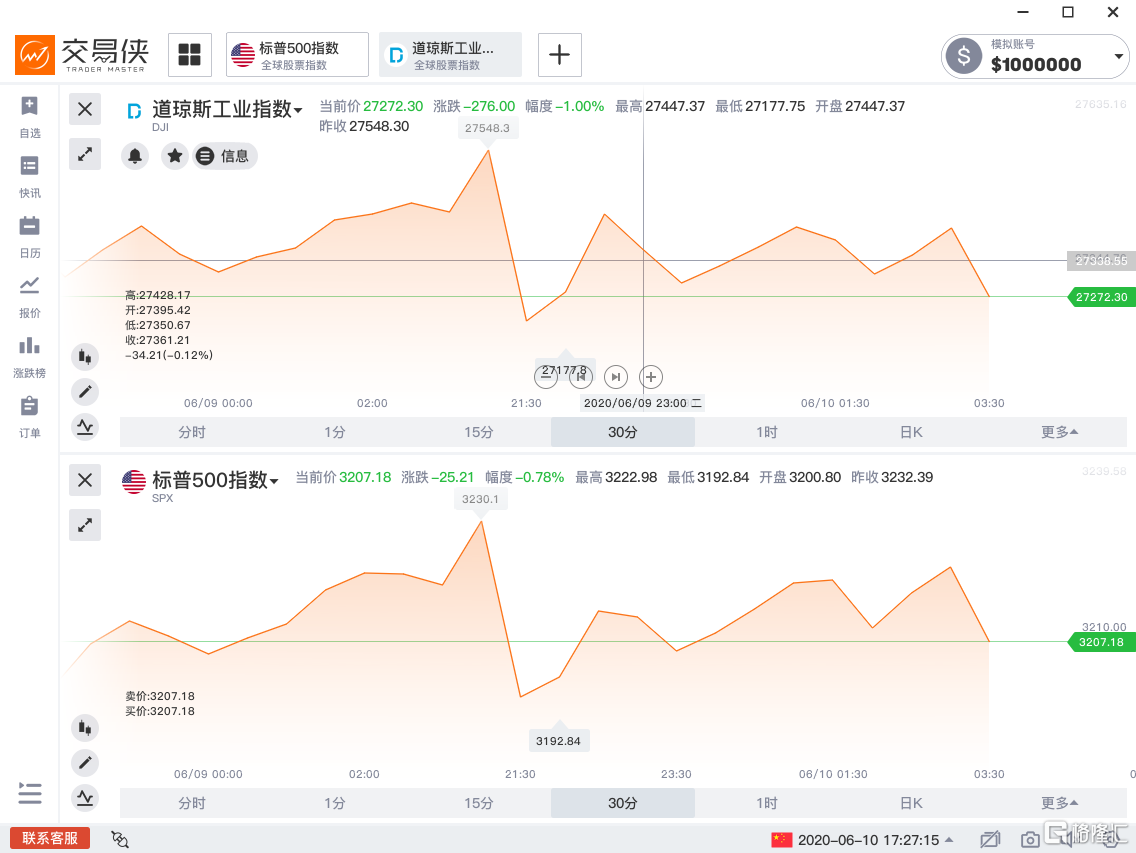Switch to the 标普500指数 tab
Viewport: 1136px width, 853px height.
(297, 55)
